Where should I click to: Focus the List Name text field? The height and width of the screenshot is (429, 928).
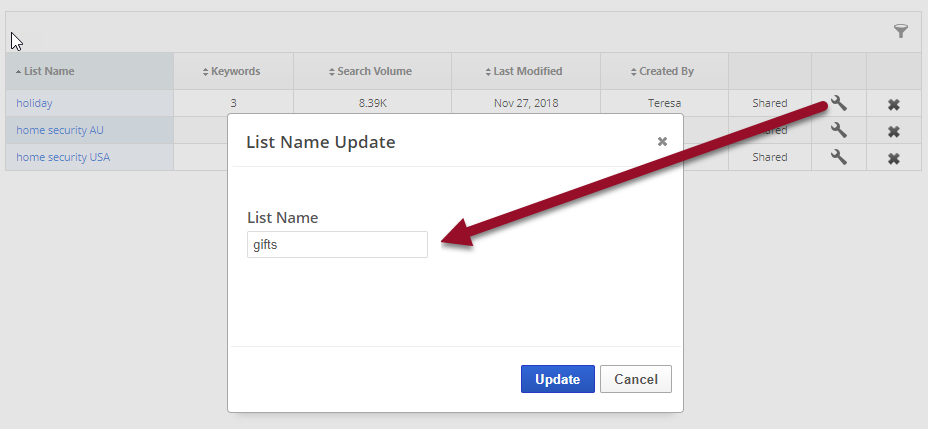click(x=337, y=245)
